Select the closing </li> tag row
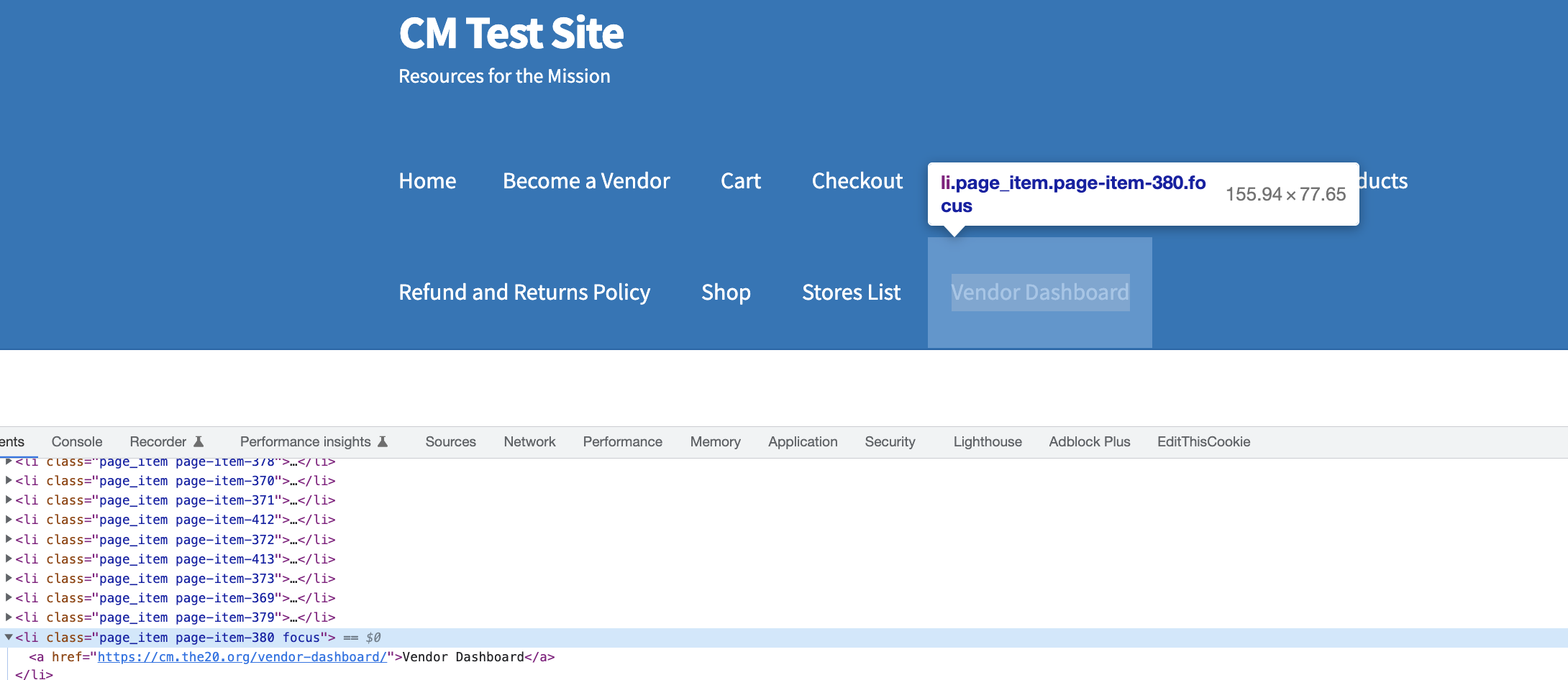The height and width of the screenshot is (680, 1568). (x=34, y=674)
